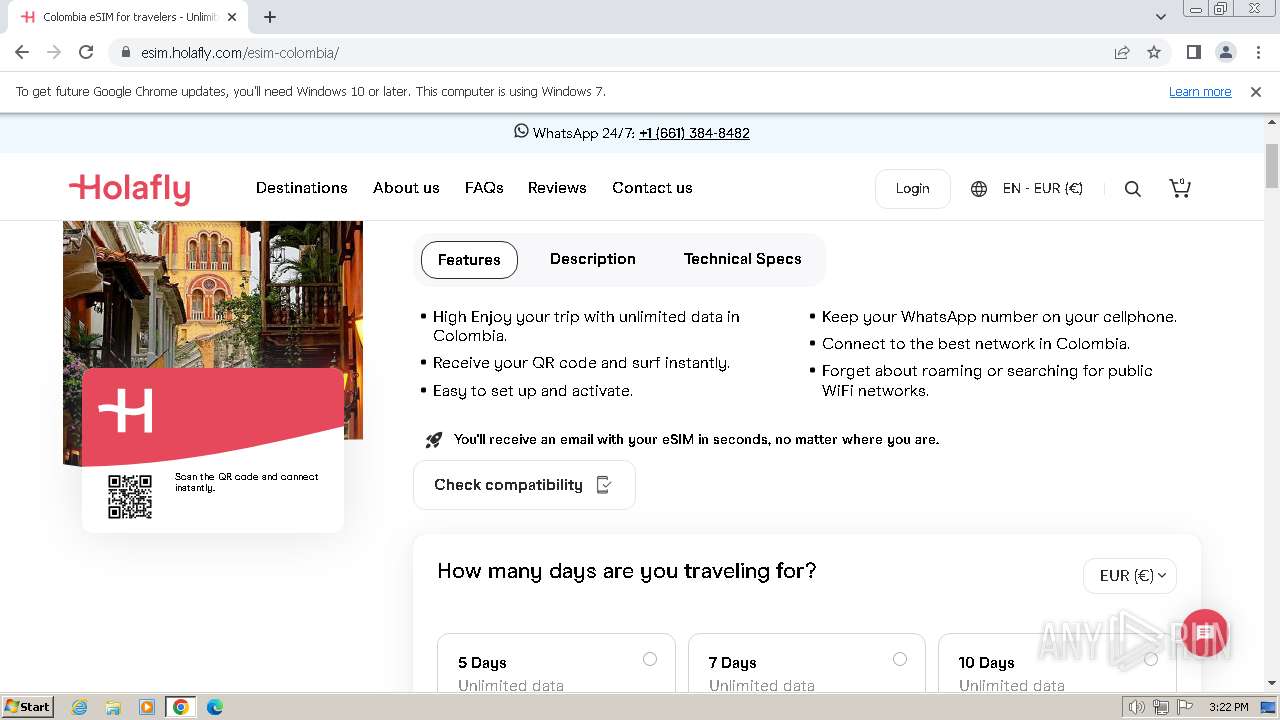The width and height of the screenshot is (1280, 720).
Task: View site information lock icon
Action: pos(126,52)
